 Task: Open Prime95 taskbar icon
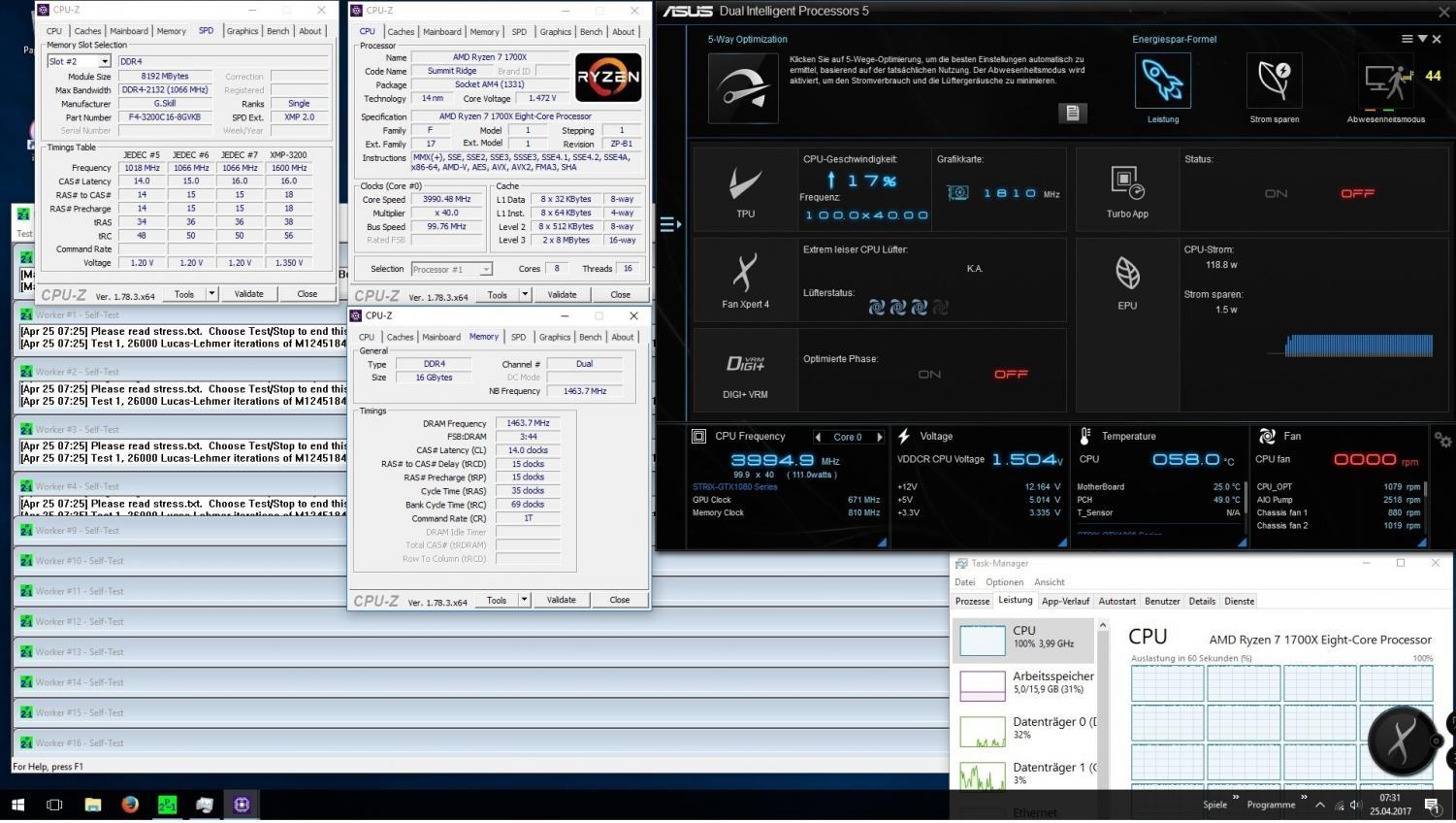167,805
